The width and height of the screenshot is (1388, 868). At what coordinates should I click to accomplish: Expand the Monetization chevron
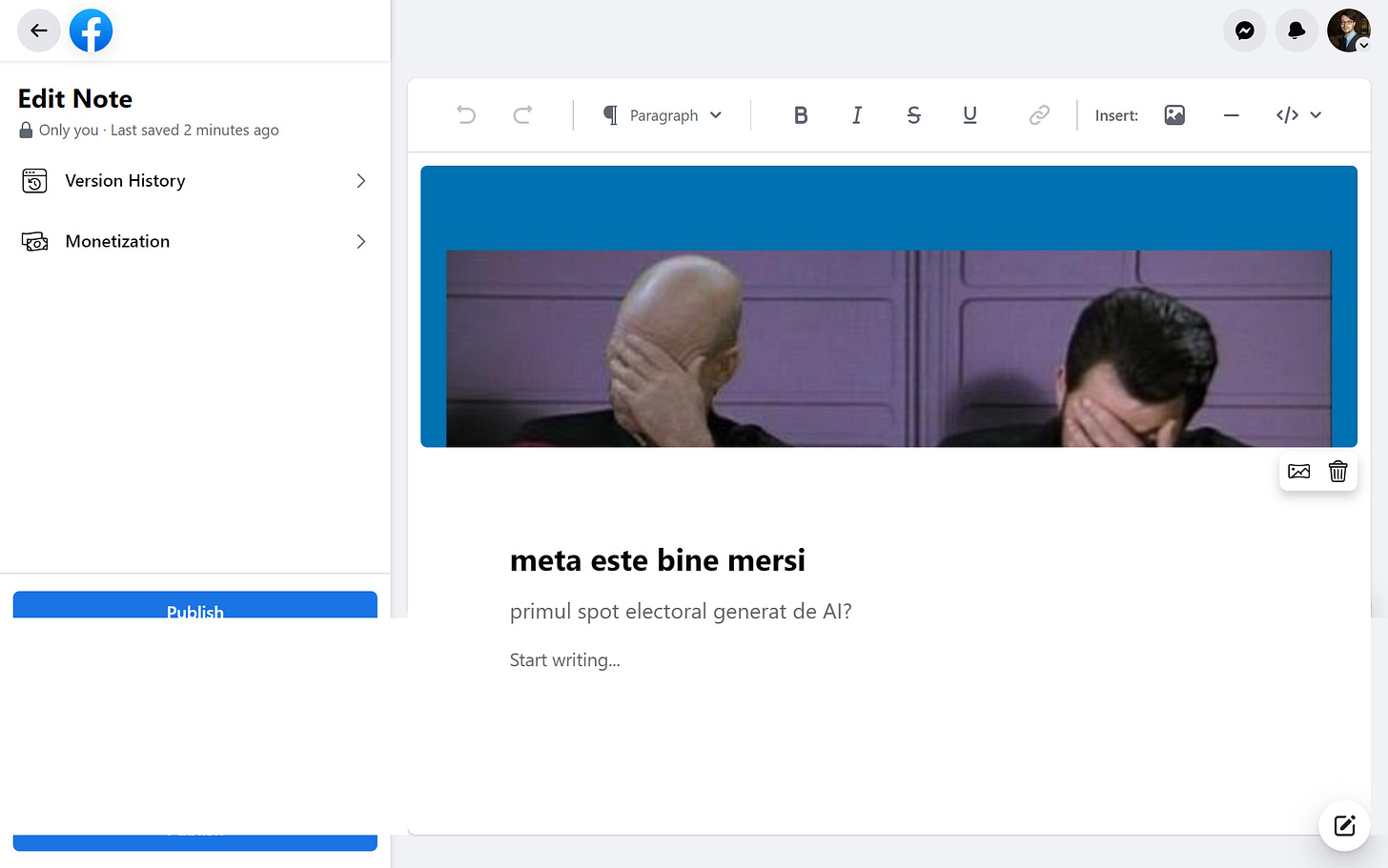(361, 242)
